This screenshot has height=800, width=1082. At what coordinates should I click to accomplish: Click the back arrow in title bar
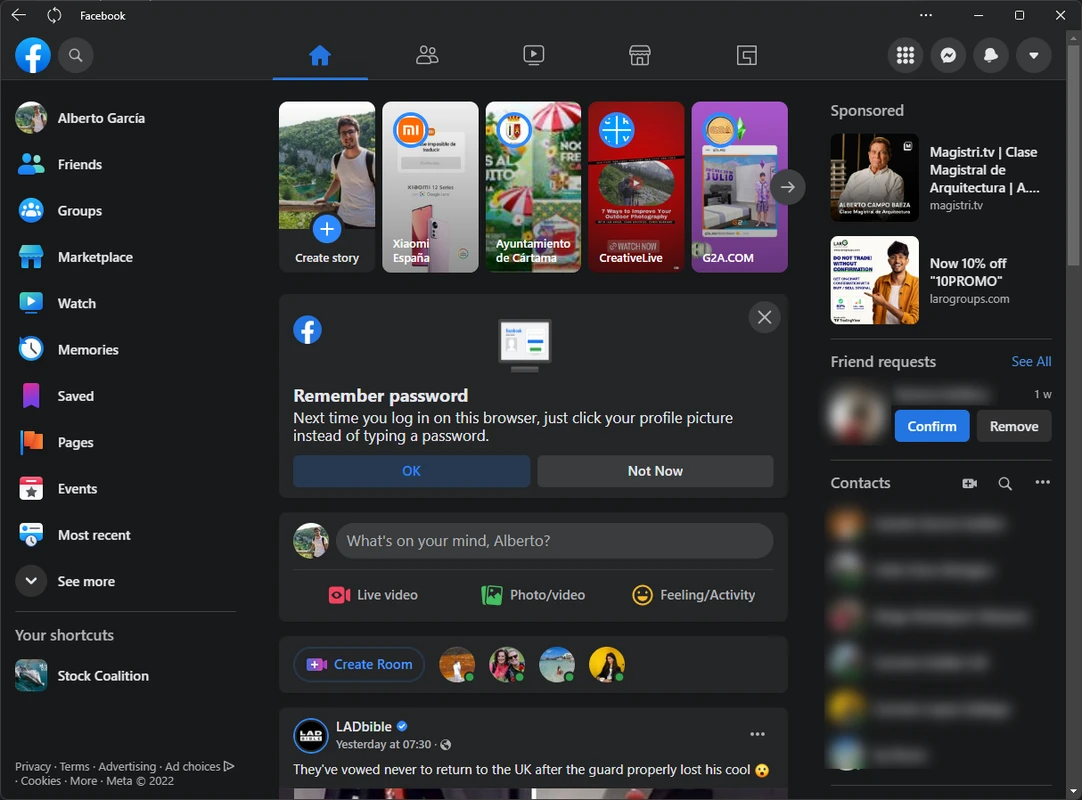(x=19, y=14)
